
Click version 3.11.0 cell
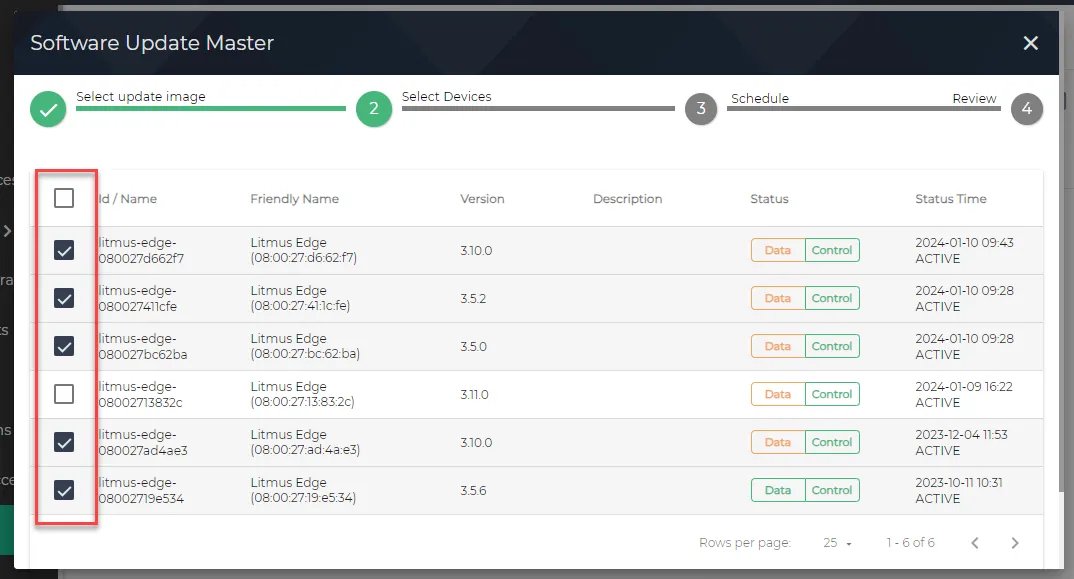(x=474, y=395)
